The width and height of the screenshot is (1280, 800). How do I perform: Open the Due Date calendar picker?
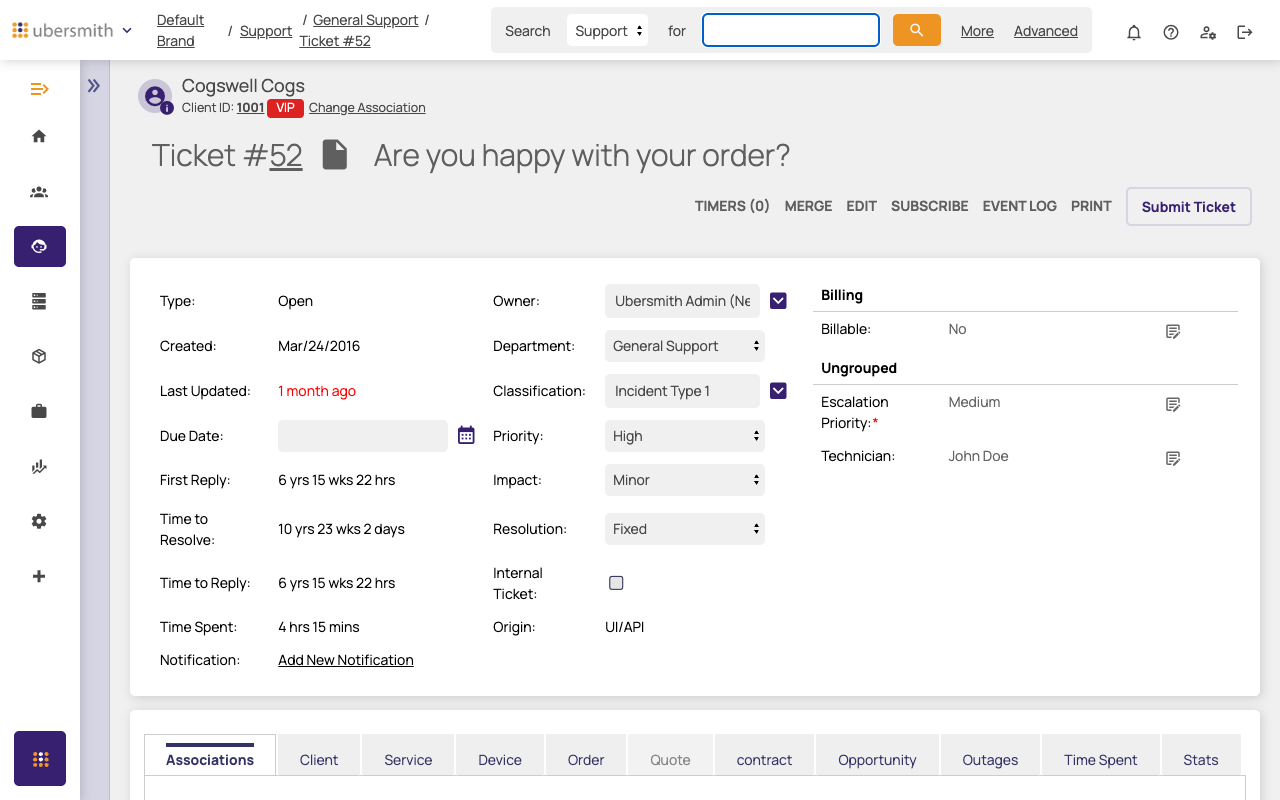(x=466, y=435)
